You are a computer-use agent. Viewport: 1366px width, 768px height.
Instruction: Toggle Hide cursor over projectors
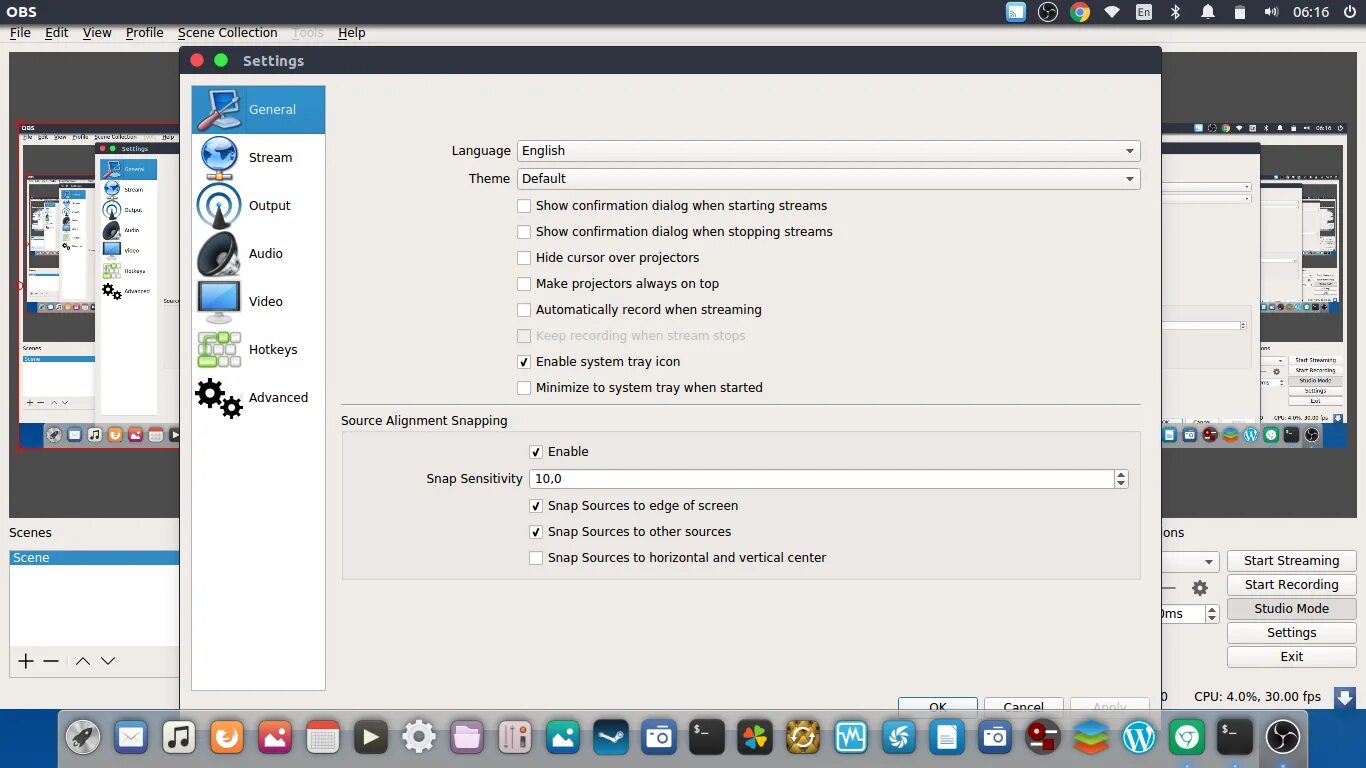(524, 258)
